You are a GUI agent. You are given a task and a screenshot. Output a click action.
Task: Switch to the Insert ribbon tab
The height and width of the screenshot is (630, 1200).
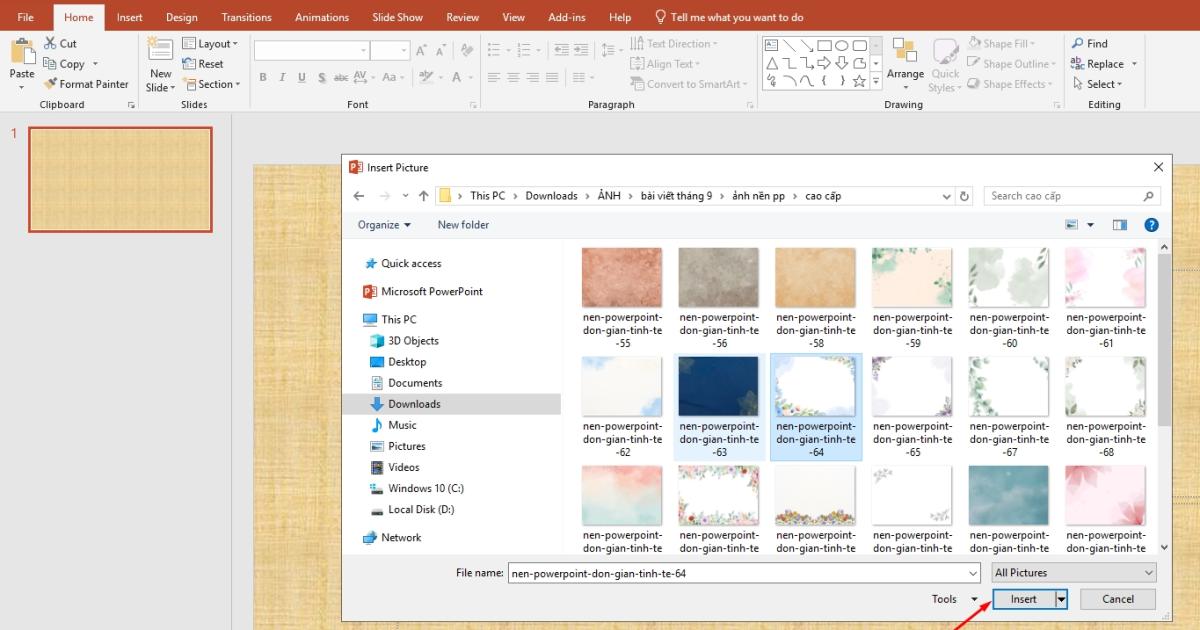click(129, 16)
